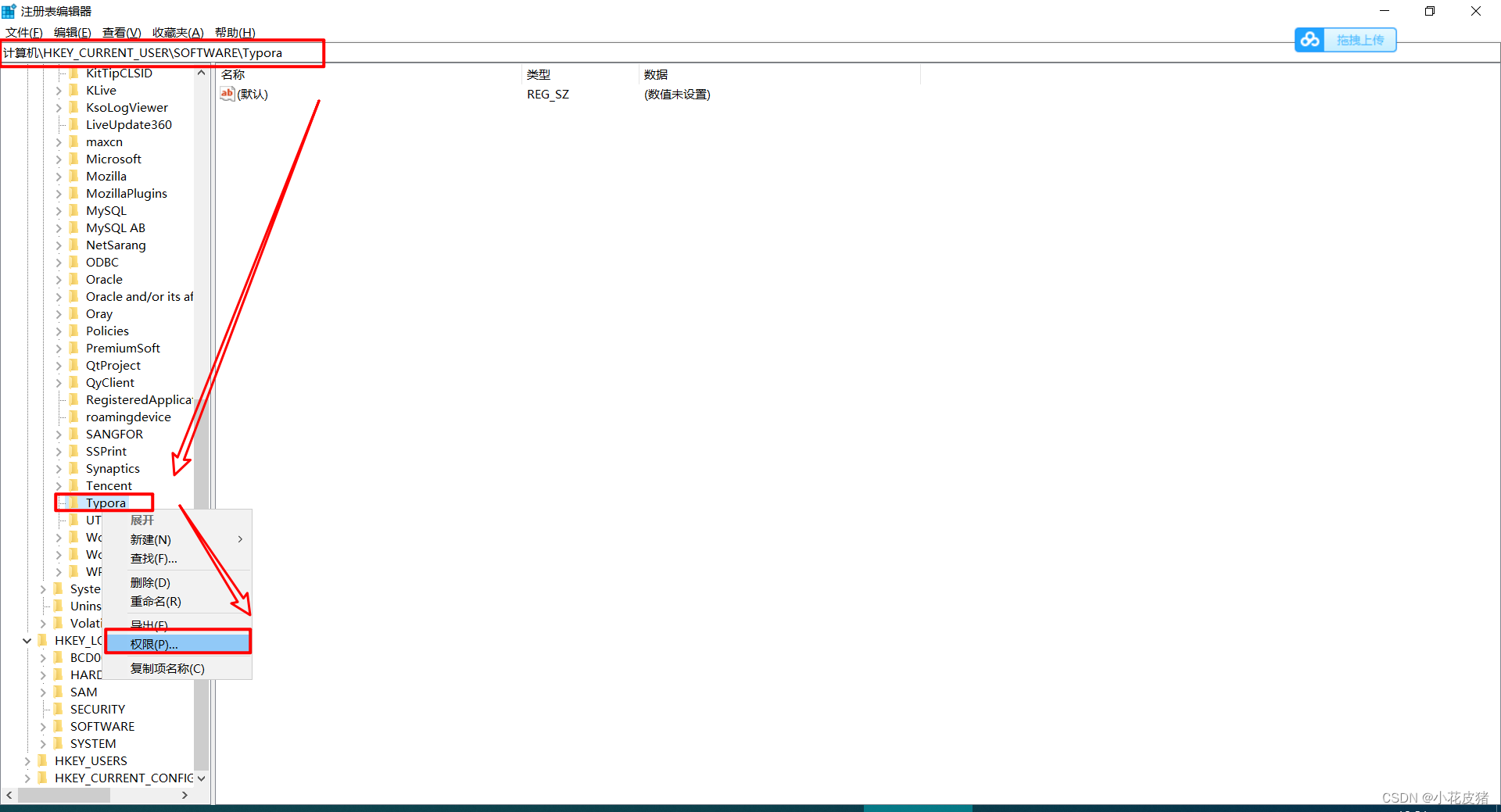The image size is (1501, 812).
Task: Click the 拖拽上传 upload button
Action: click(1360, 40)
